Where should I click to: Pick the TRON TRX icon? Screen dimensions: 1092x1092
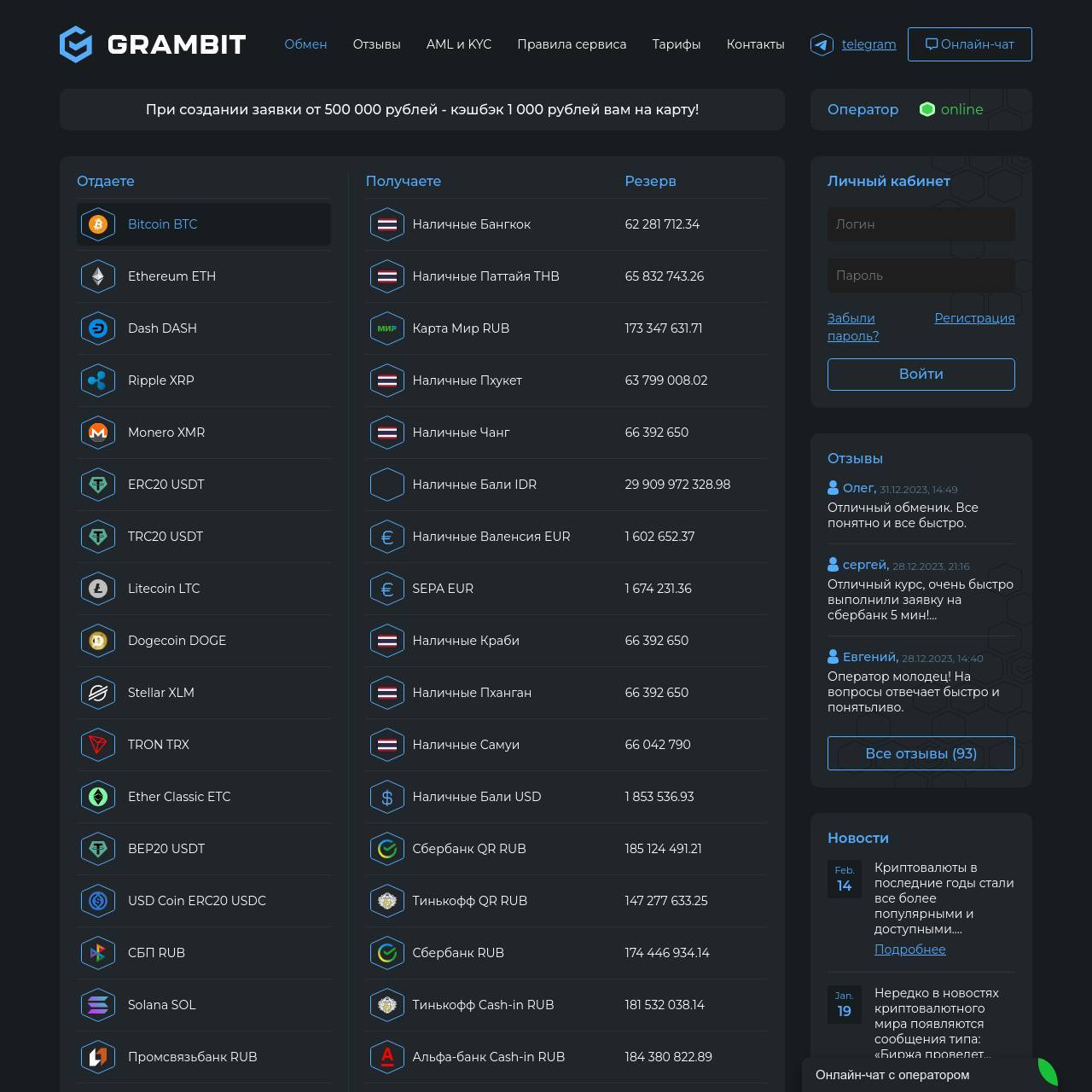[x=98, y=745]
